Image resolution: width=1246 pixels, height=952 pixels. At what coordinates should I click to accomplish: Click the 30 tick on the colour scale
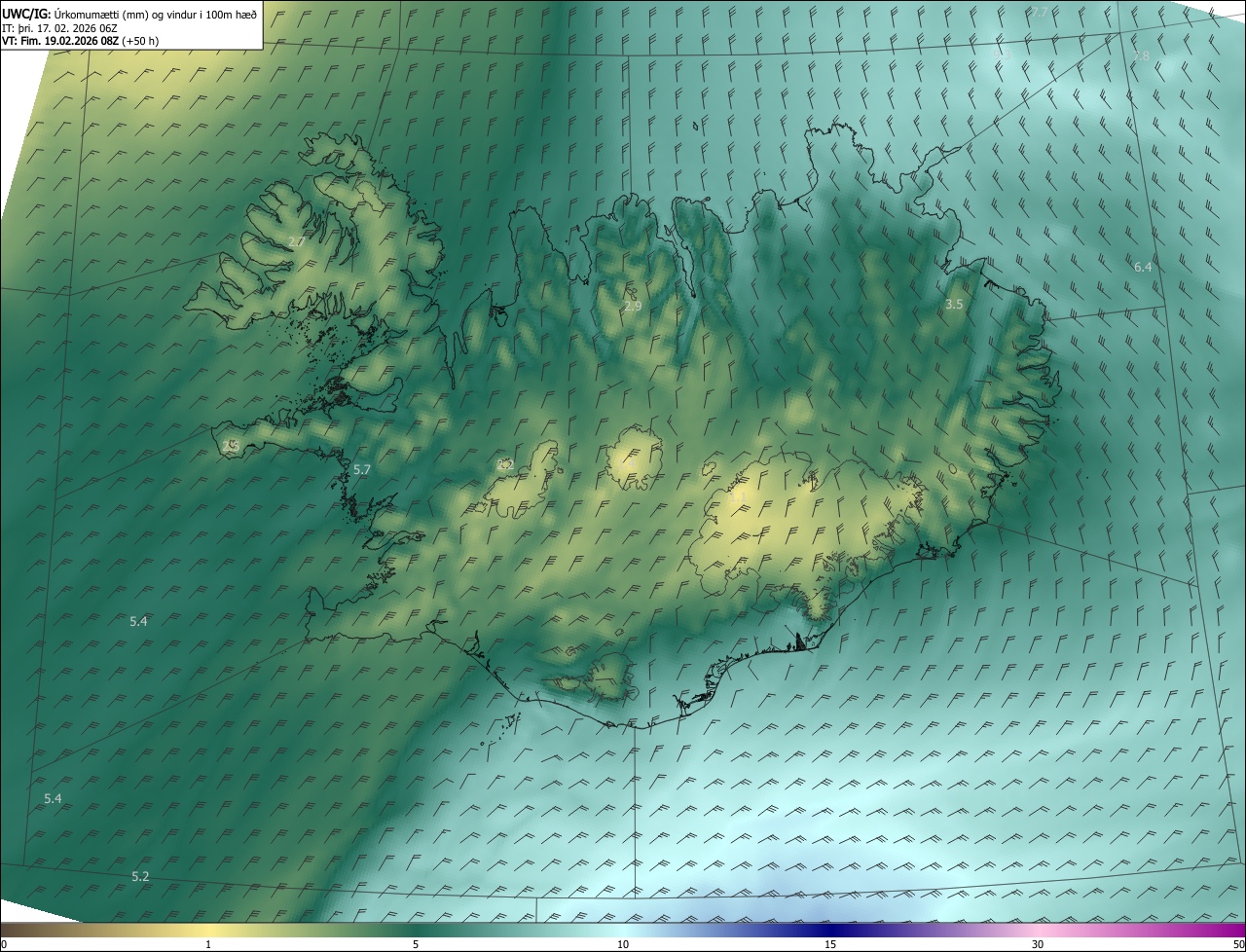point(1038,945)
